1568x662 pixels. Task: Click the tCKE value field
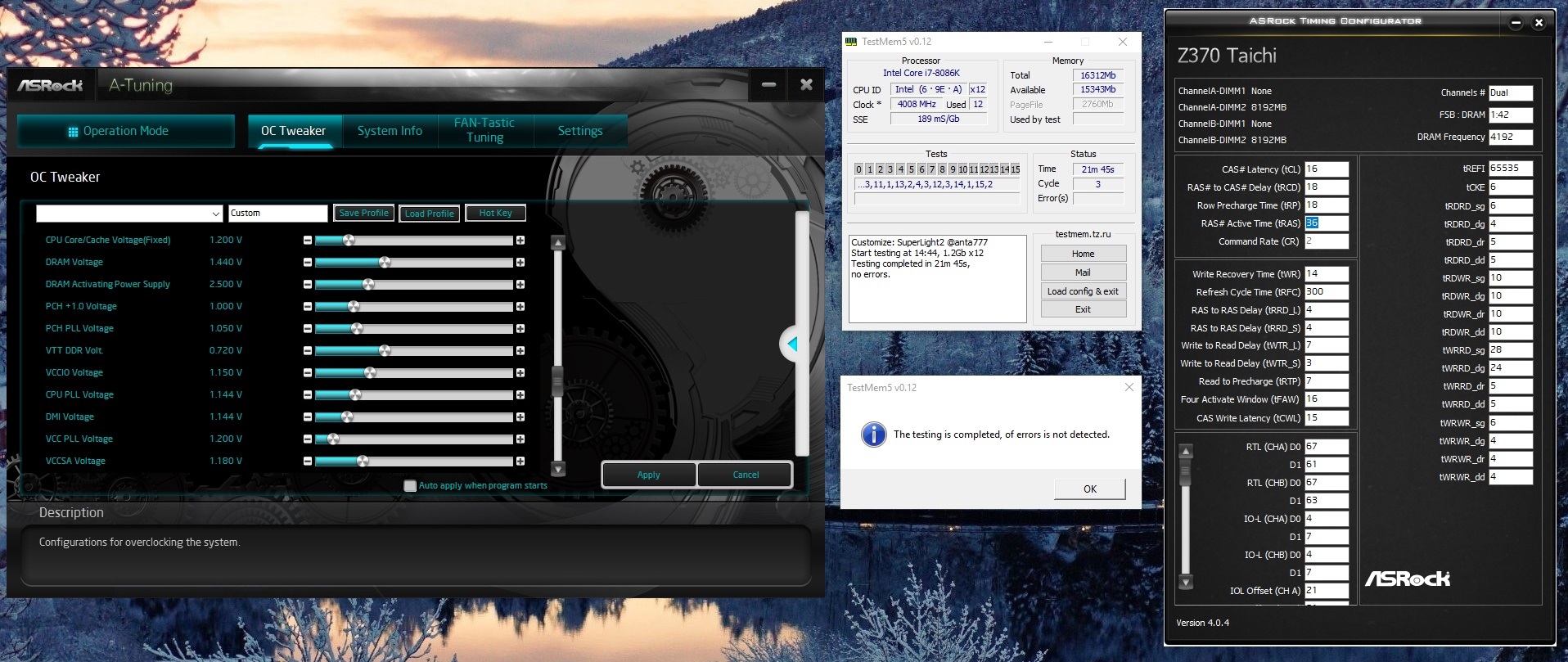click(x=1511, y=187)
